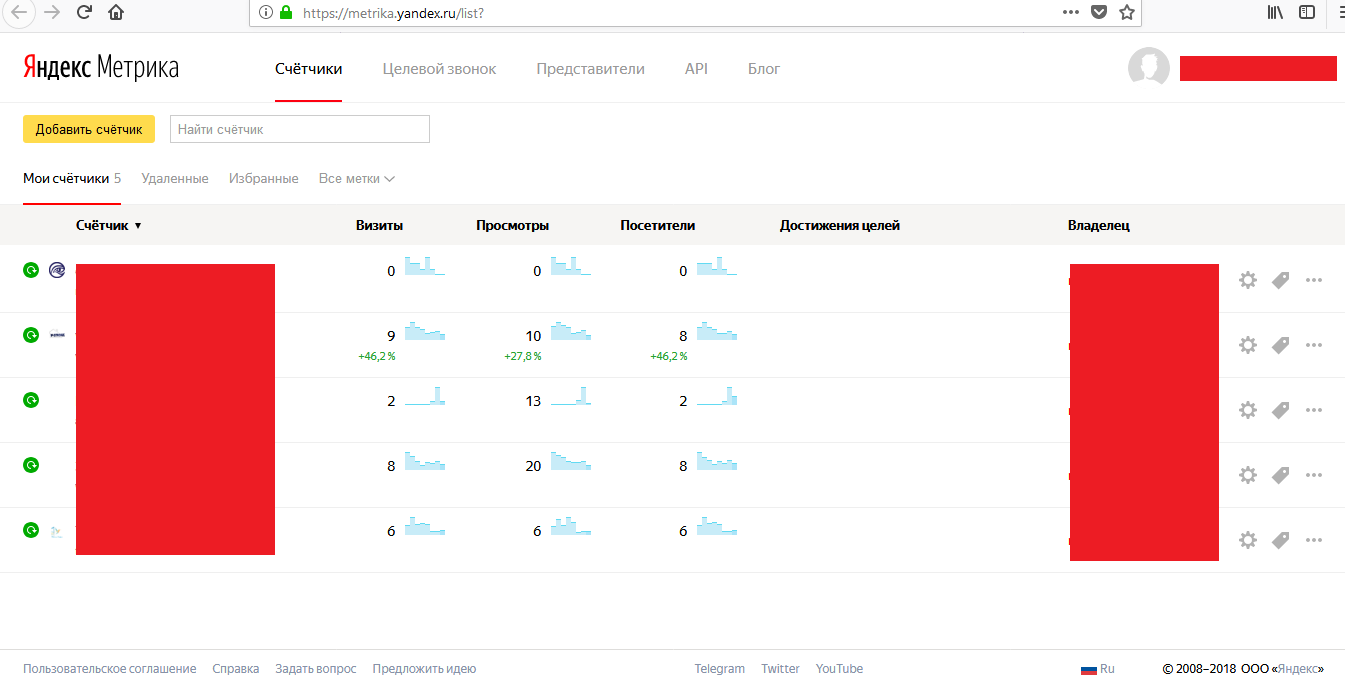Viewport: 1345px width, 675px height.
Task: Click 'Предложить идею' footer link
Action: [x=424, y=668]
